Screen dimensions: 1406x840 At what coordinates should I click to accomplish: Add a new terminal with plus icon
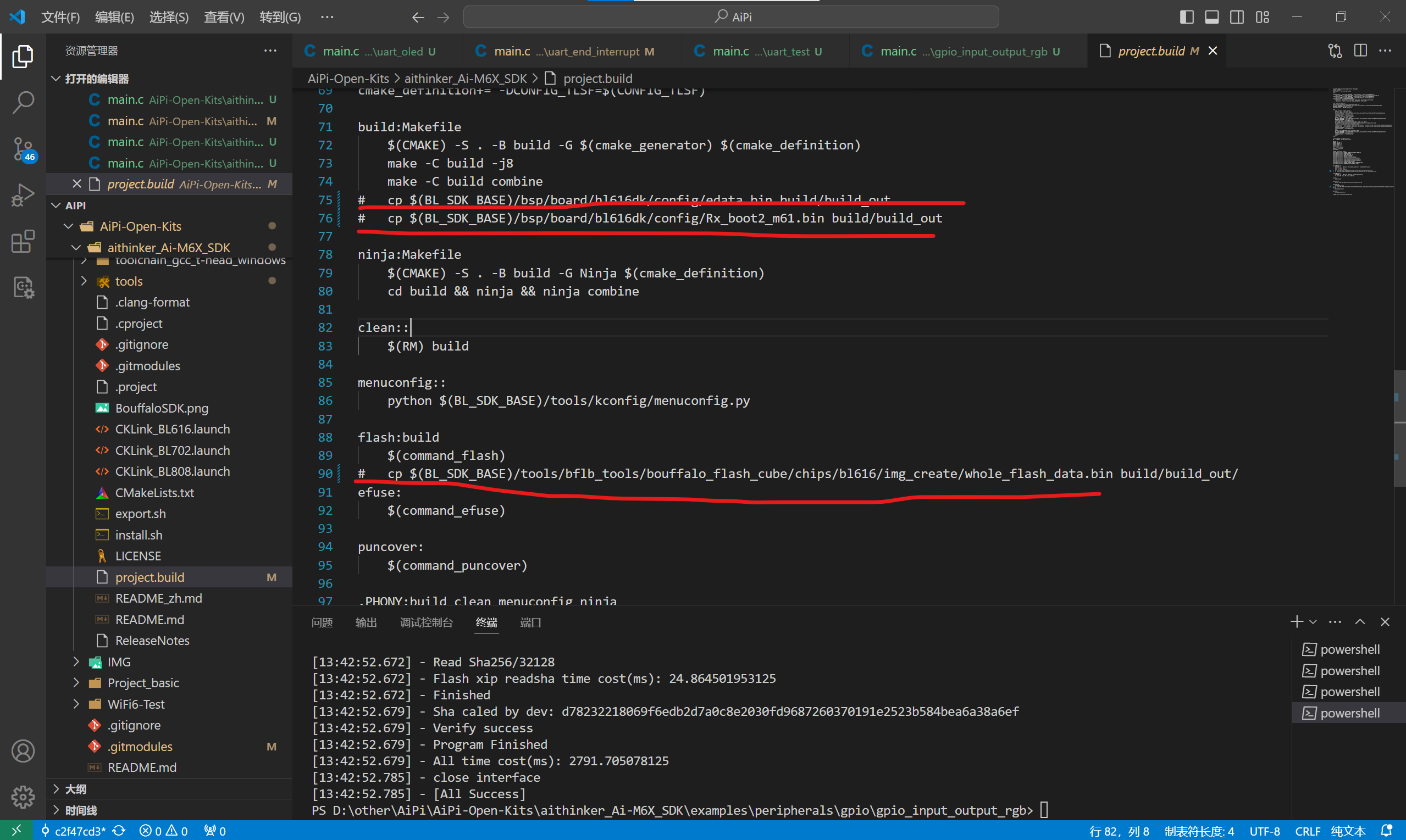[1296, 621]
